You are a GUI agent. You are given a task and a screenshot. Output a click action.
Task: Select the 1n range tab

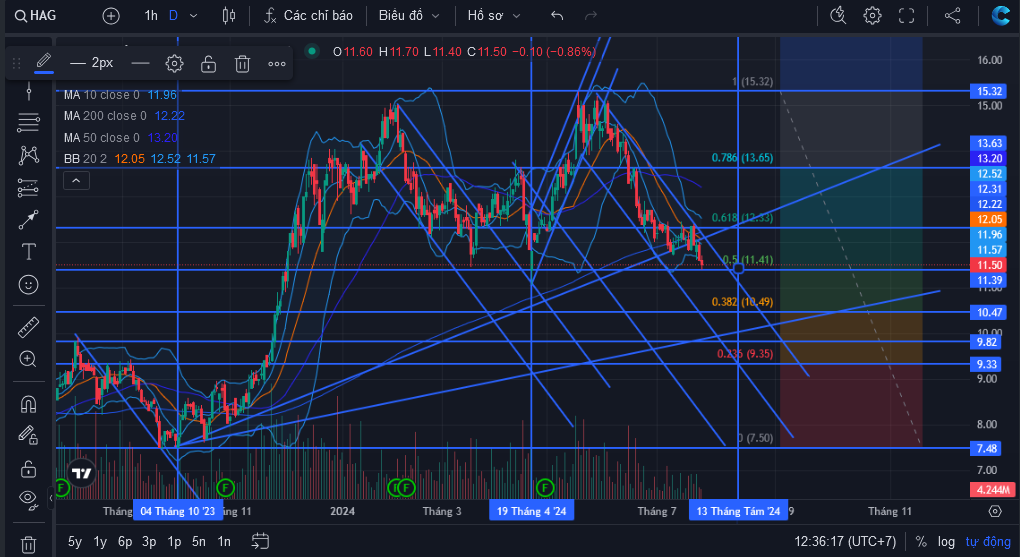tap(224, 541)
